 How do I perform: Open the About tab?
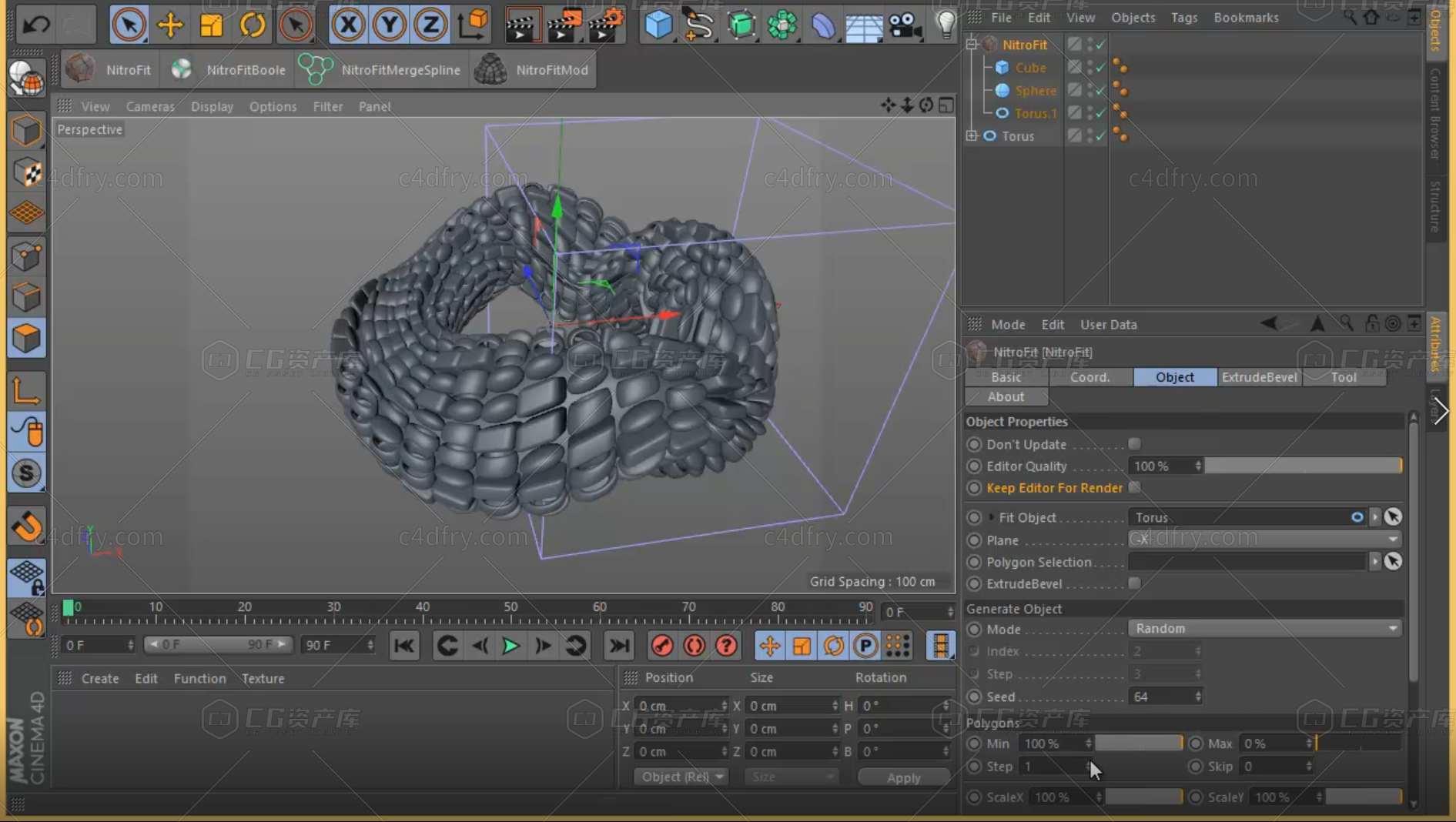pyautogui.click(x=1006, y=396)
